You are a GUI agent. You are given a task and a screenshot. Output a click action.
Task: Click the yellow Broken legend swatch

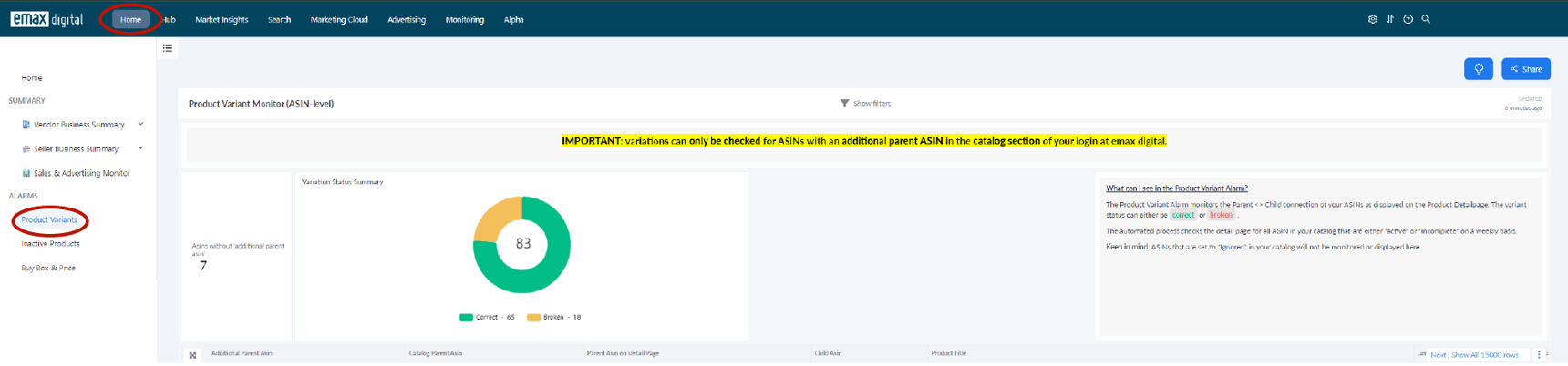533,318
